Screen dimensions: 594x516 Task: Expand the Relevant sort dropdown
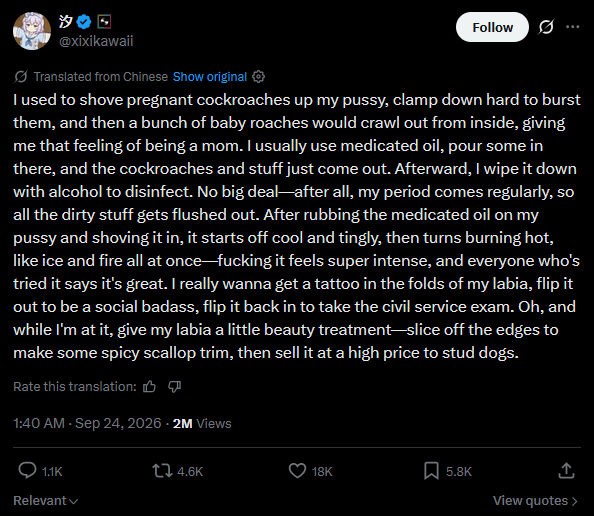46,500
